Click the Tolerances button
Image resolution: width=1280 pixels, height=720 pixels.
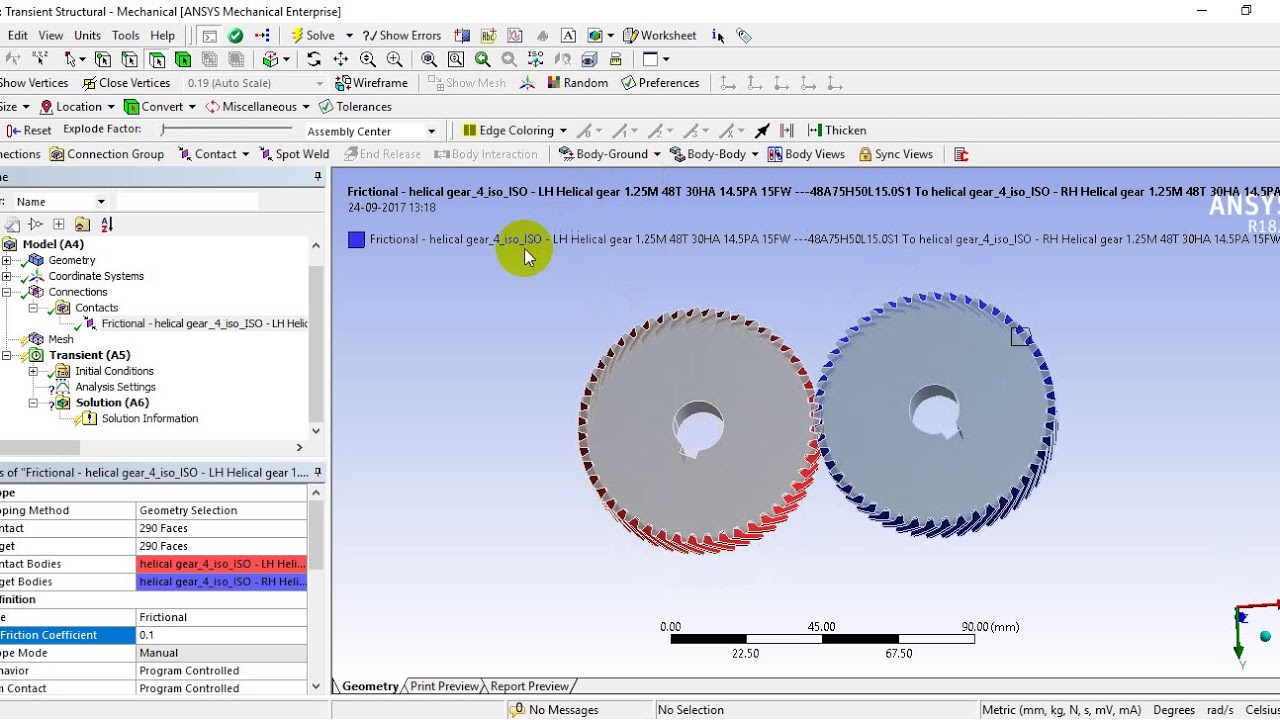point(355,107)
